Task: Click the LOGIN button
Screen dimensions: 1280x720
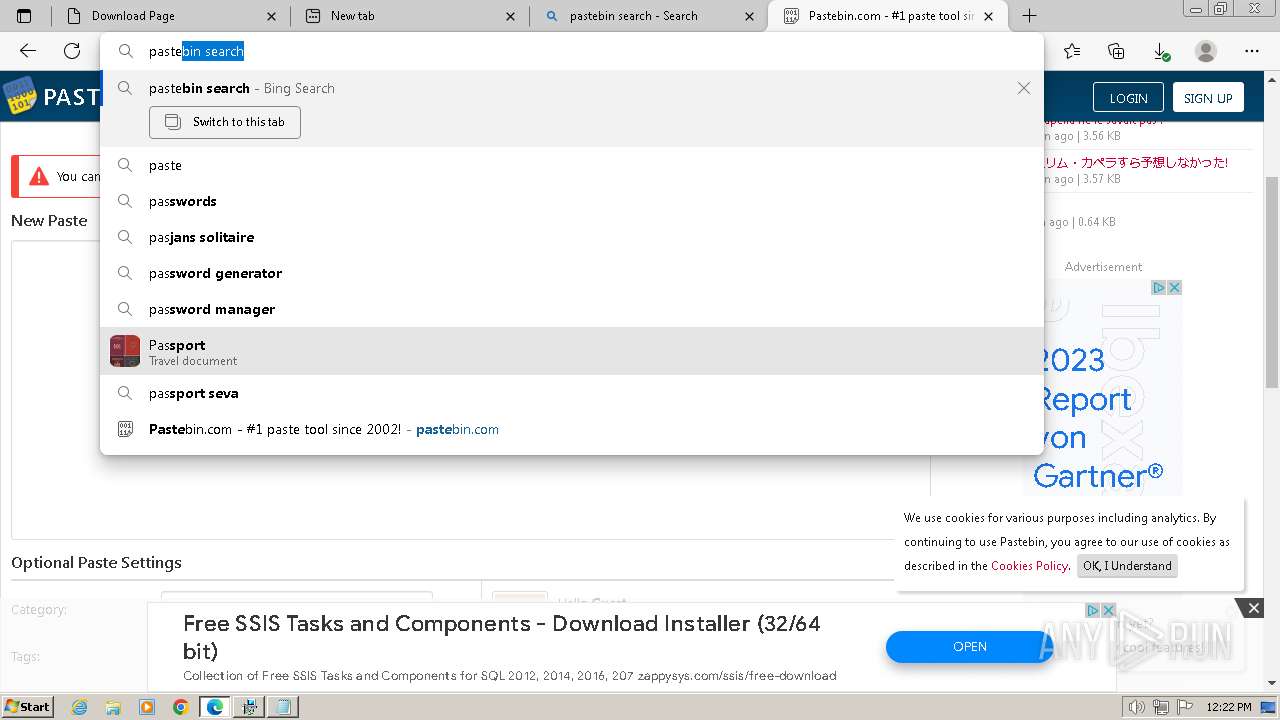Action: [x=1128, y=98]
